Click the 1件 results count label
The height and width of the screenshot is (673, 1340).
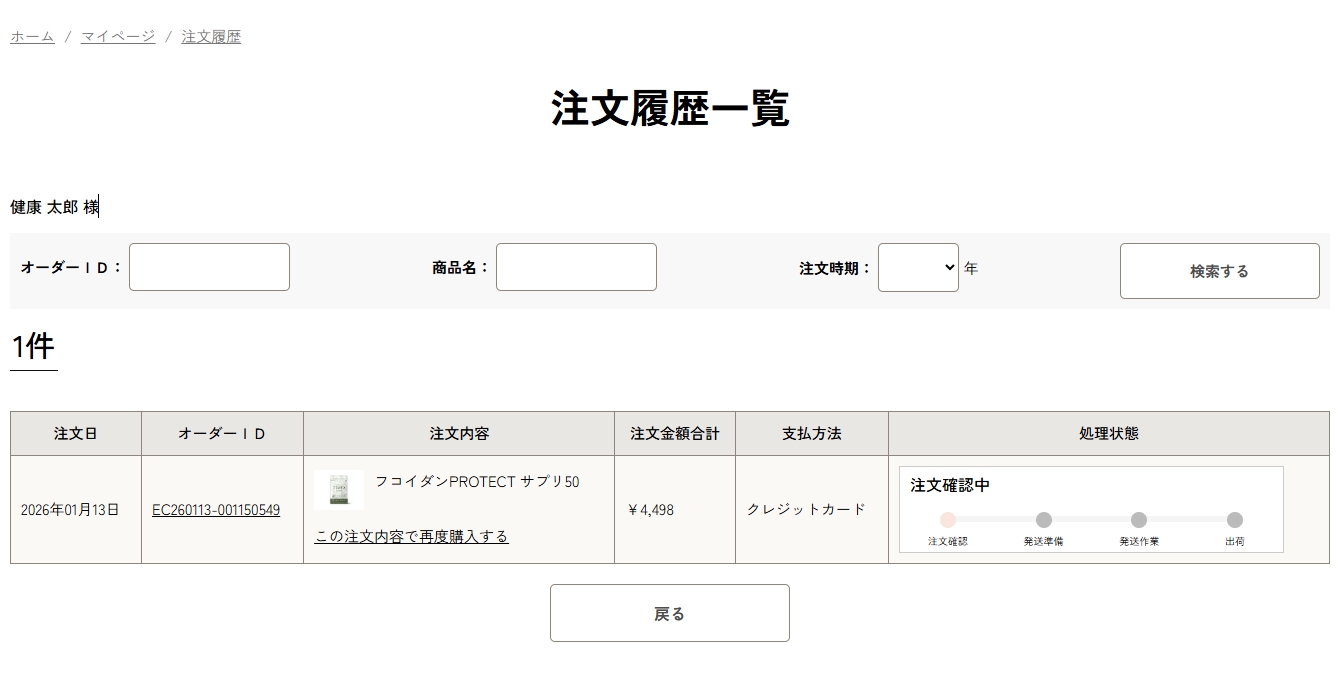point(32,346)
